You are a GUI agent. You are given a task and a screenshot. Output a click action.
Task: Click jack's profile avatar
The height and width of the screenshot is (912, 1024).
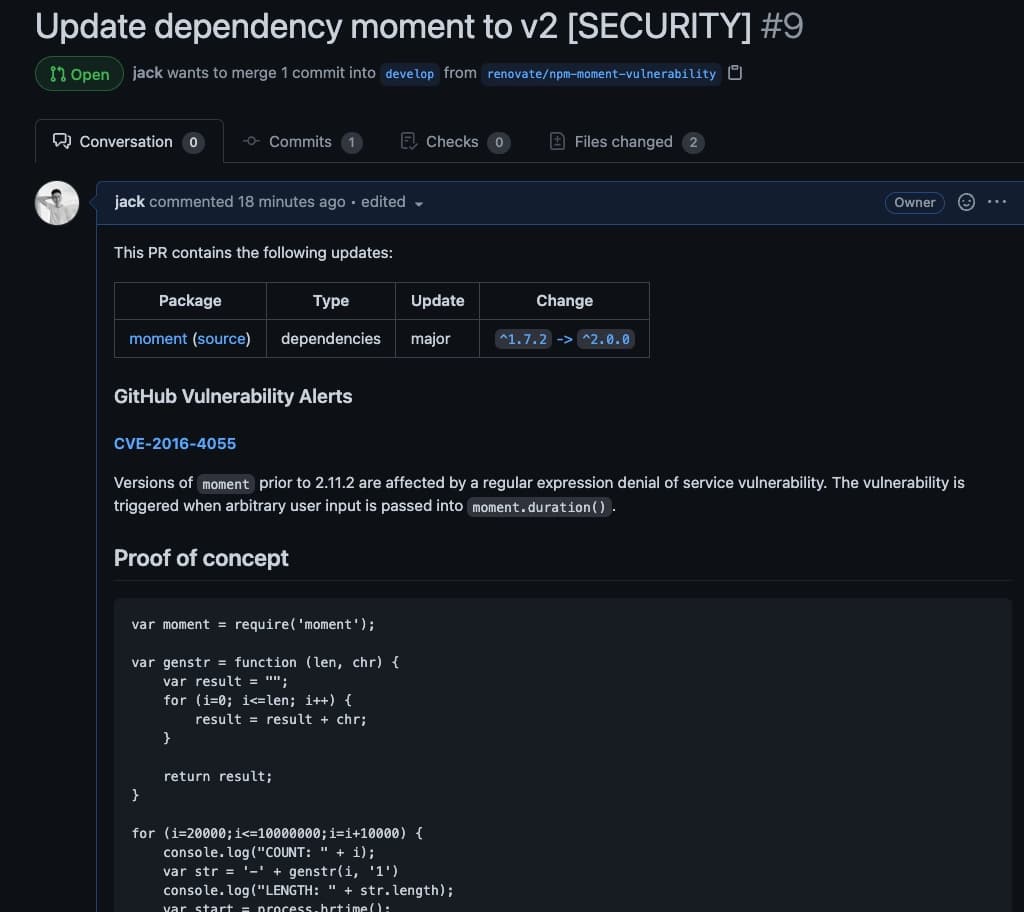pos(57,203)
